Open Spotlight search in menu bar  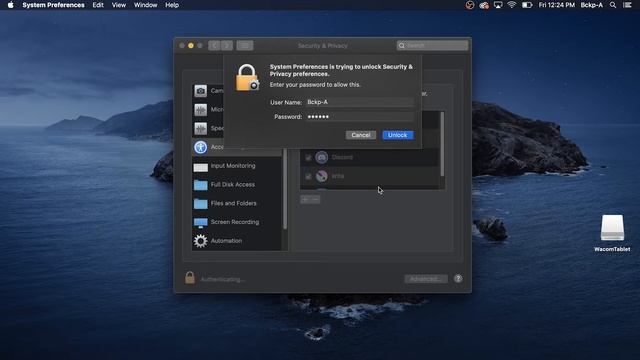pos(613,5)
